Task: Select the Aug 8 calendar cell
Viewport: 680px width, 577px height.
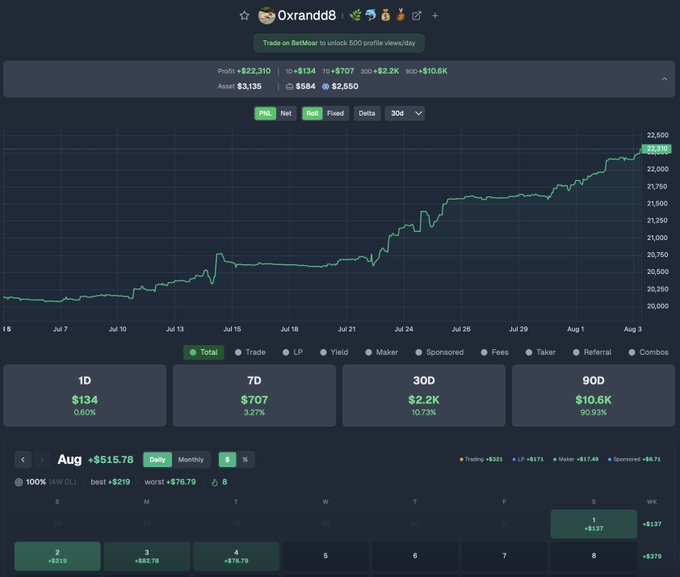Action: coord(594,556)
